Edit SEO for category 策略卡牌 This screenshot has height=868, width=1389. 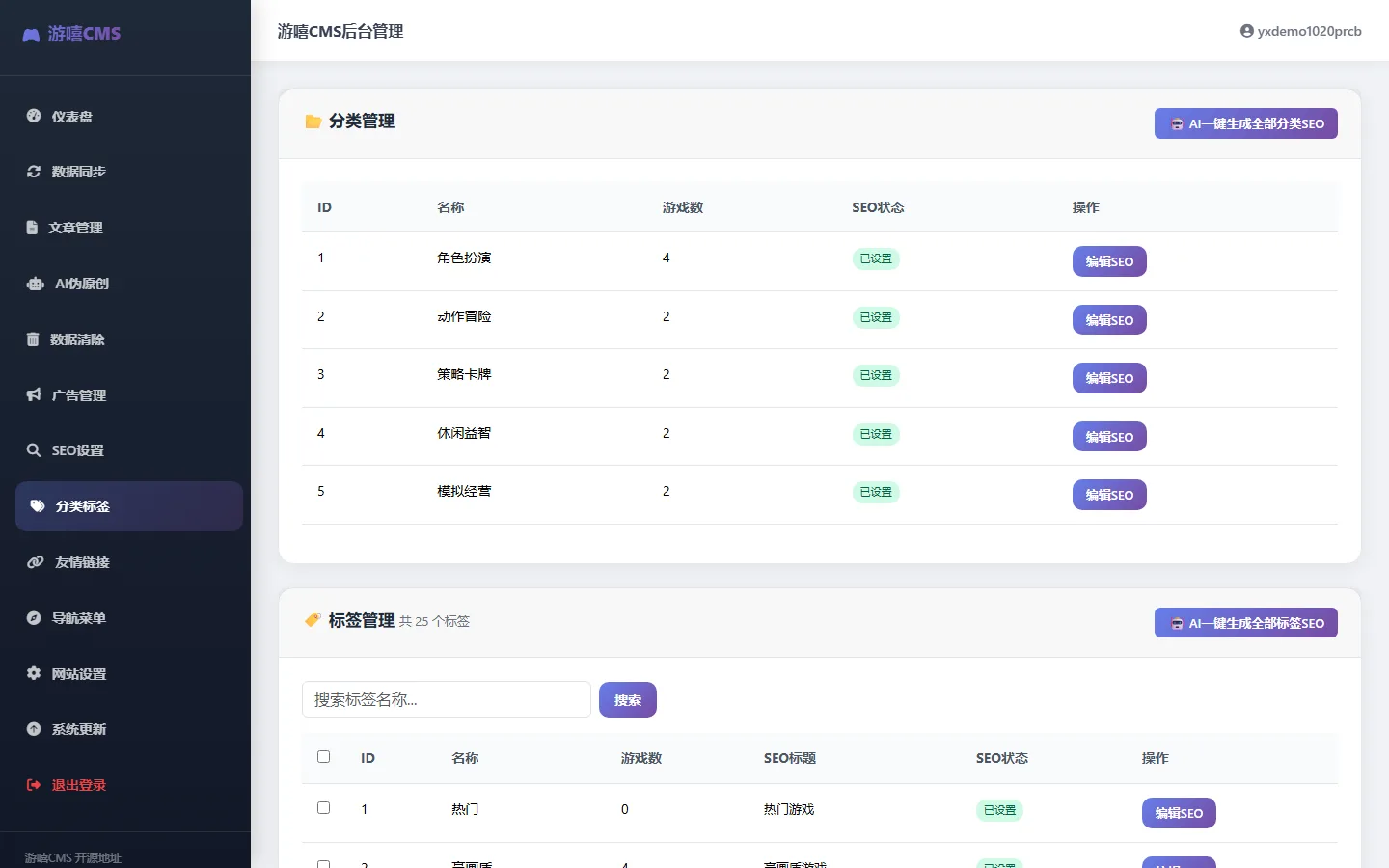[1109, 378]
